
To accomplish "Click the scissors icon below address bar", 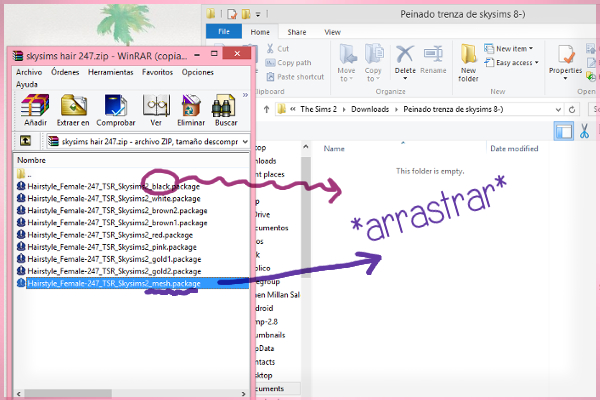I will (584, 131).
